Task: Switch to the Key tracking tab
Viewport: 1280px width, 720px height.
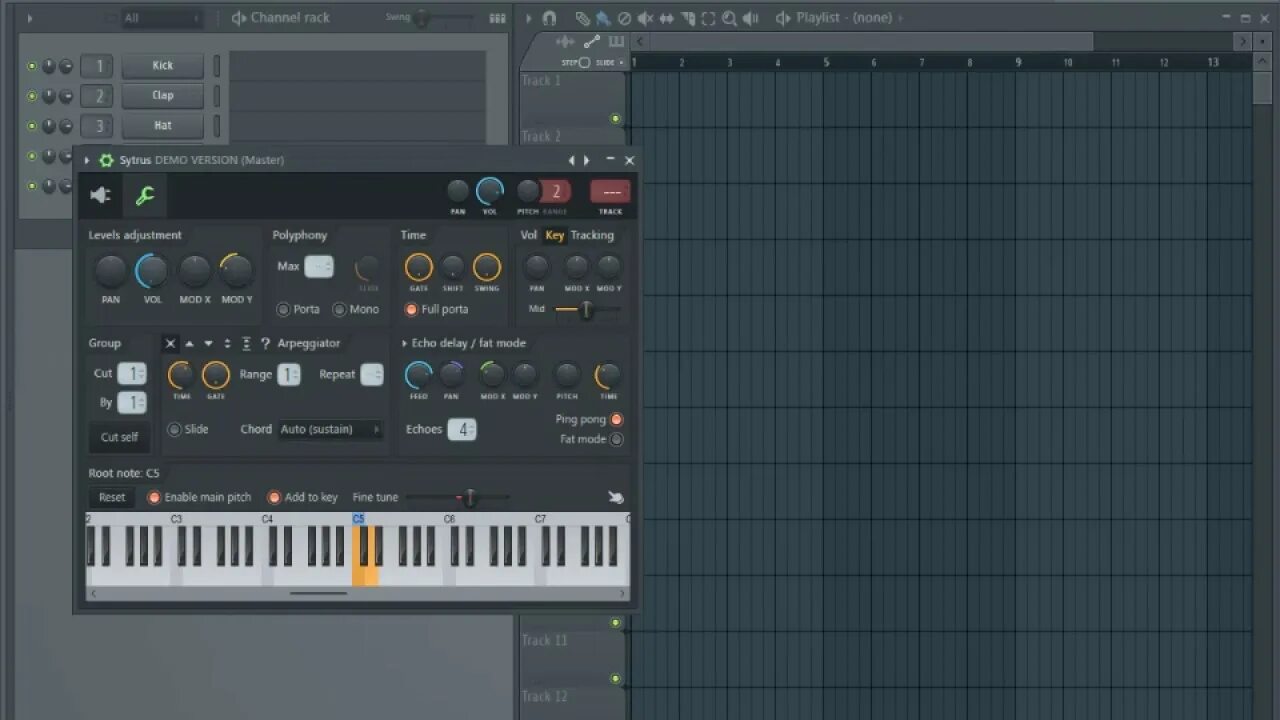Action: point(555,235)
